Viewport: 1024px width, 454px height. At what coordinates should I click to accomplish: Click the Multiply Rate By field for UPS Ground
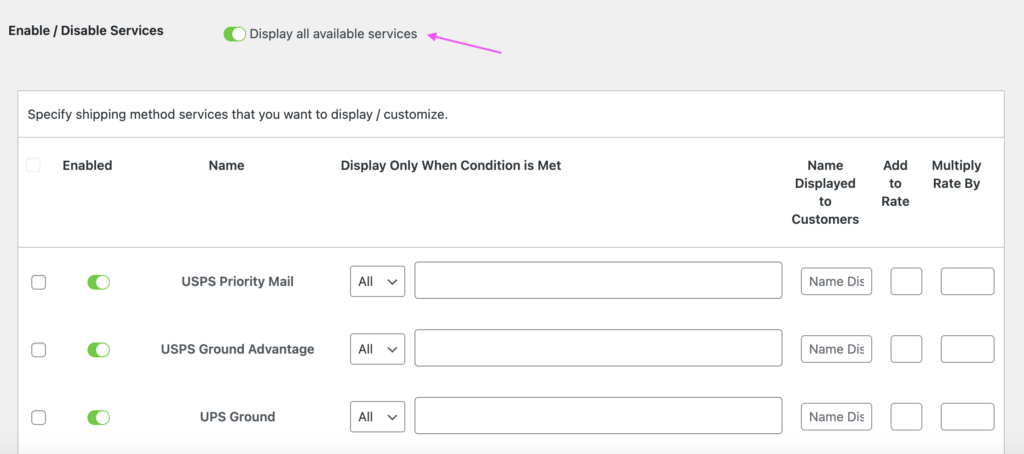tap(967, 417)
